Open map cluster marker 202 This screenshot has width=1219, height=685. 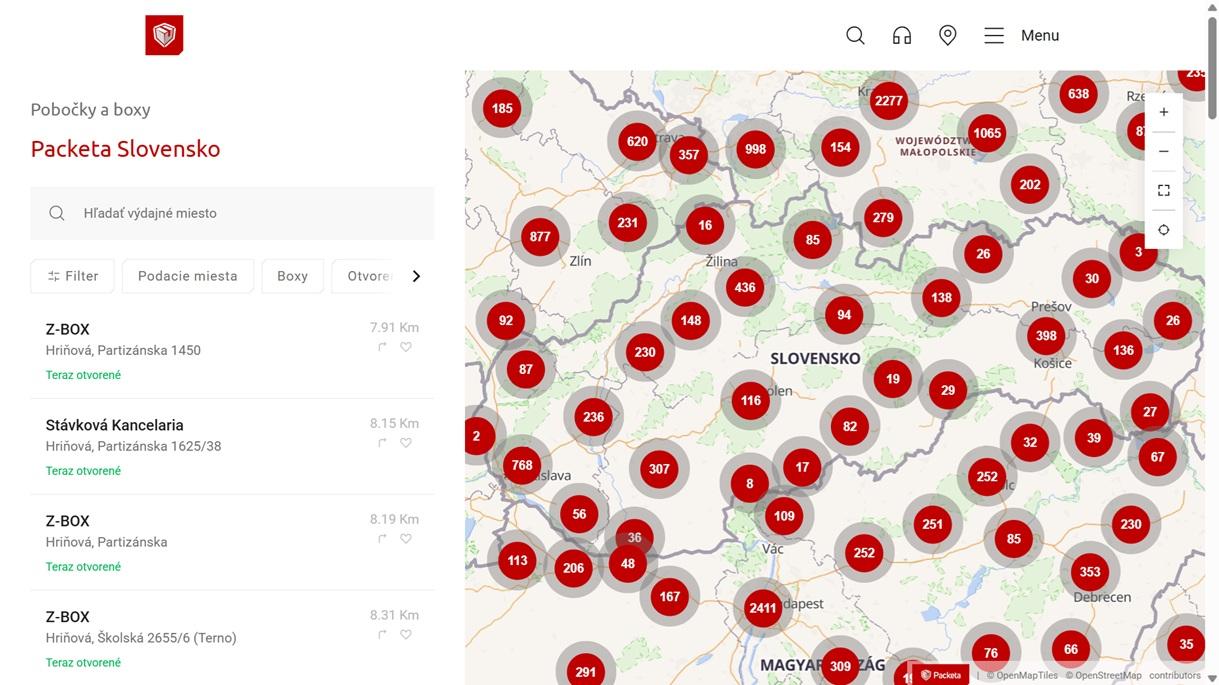pyautogui.click(x=1030, y=184)
